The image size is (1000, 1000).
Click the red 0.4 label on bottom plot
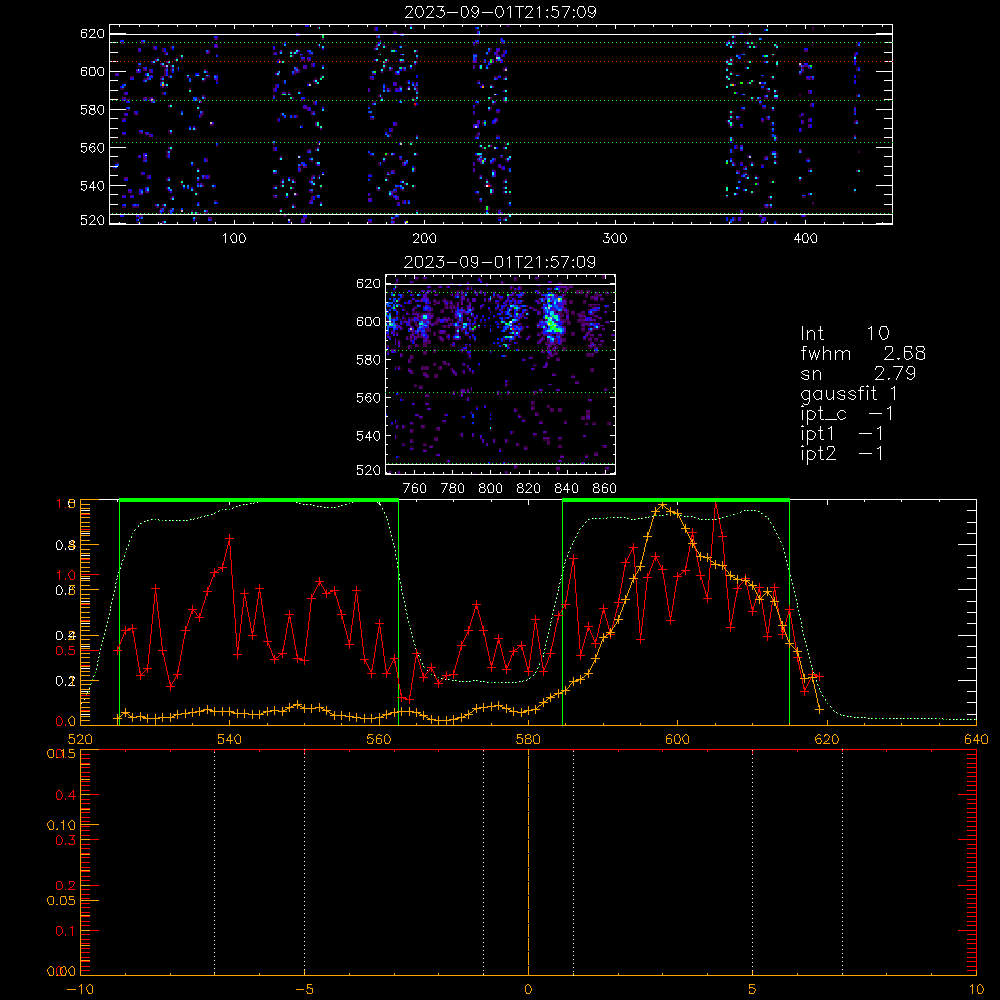(x=66, y=795)
